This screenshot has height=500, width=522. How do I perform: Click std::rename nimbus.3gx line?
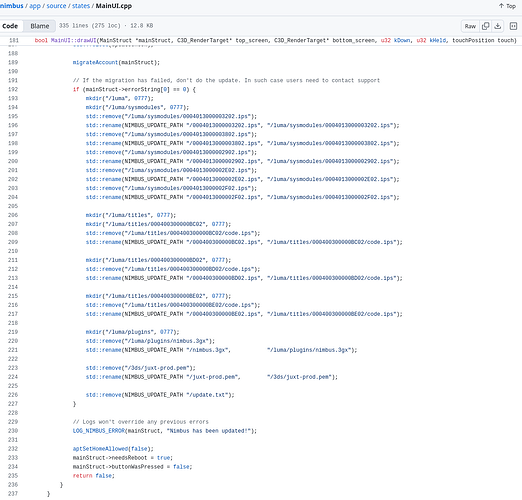[221, 350]
